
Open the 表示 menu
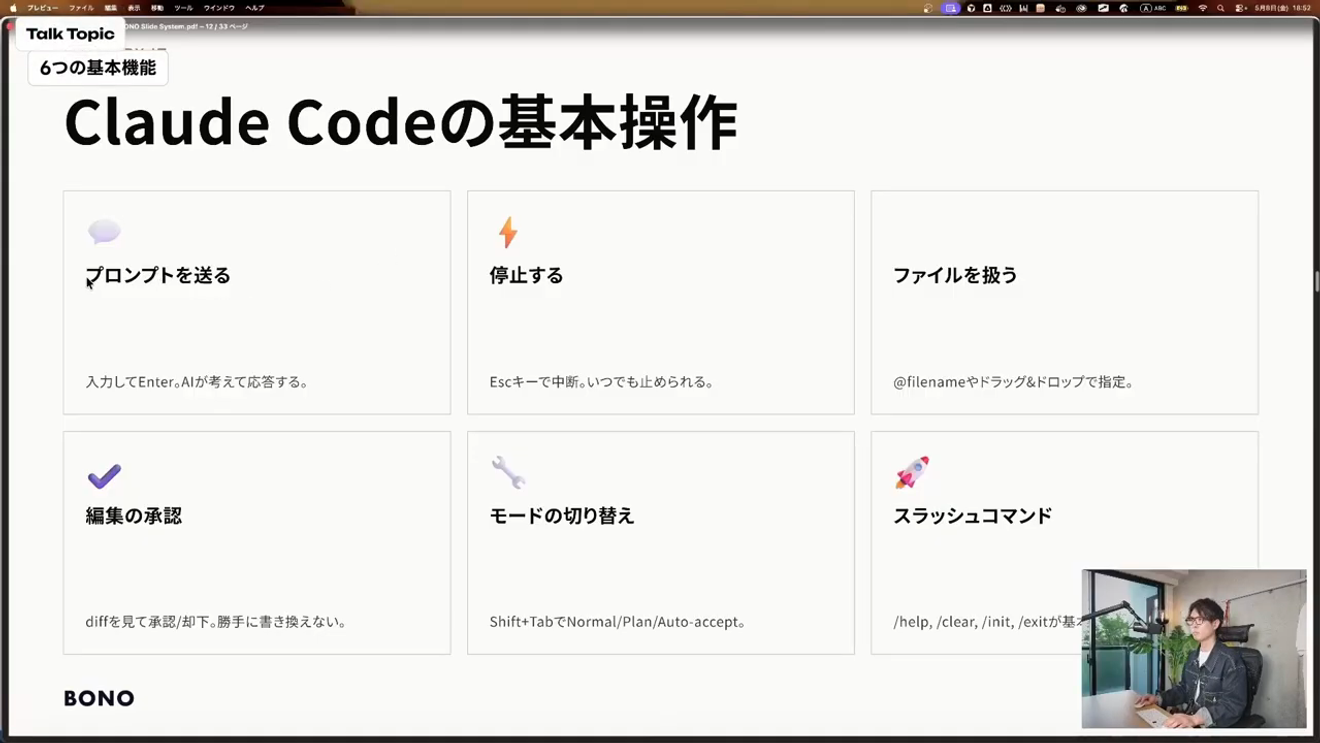[134, 8]
